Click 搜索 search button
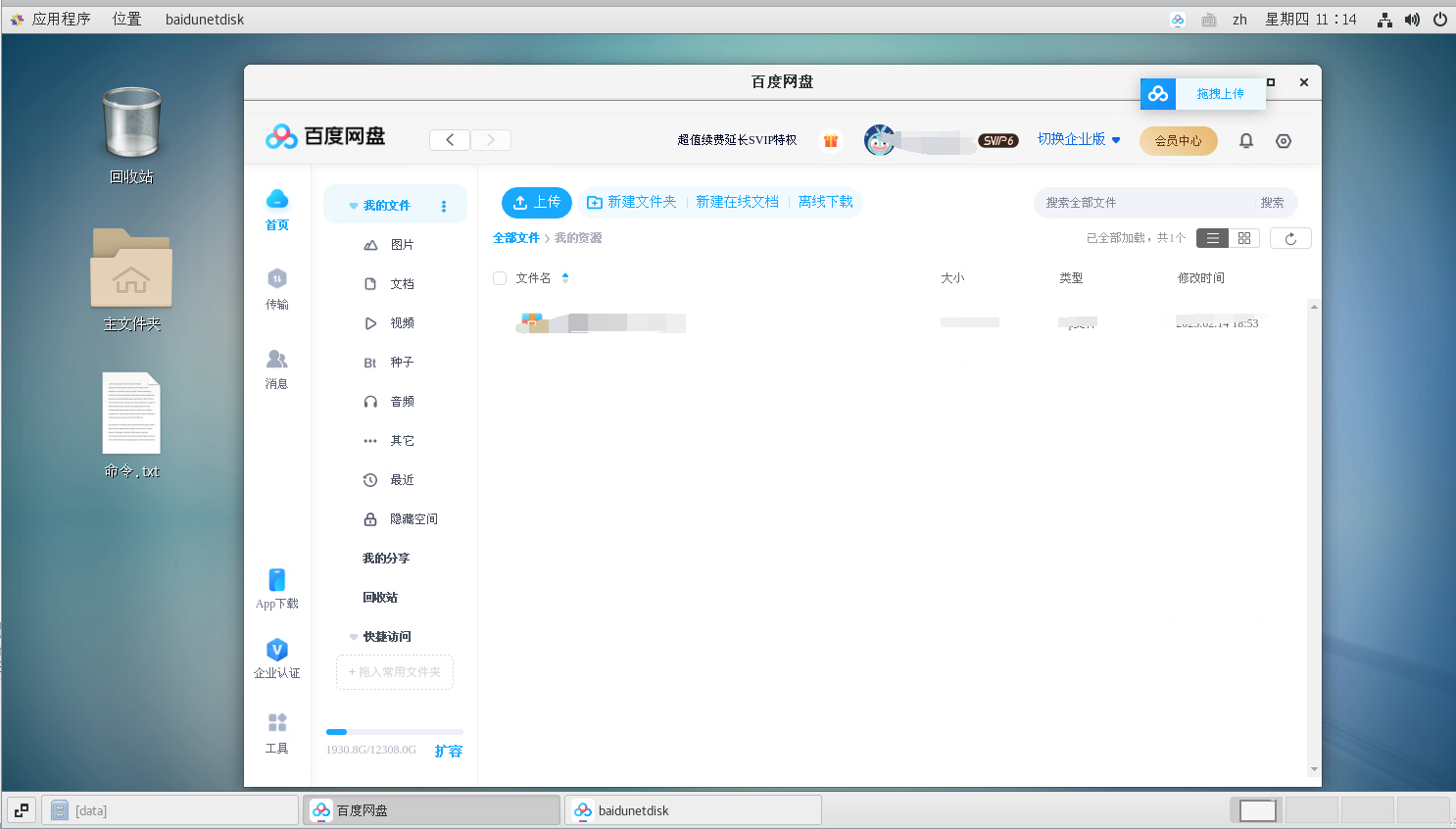 click(1272, 203)
